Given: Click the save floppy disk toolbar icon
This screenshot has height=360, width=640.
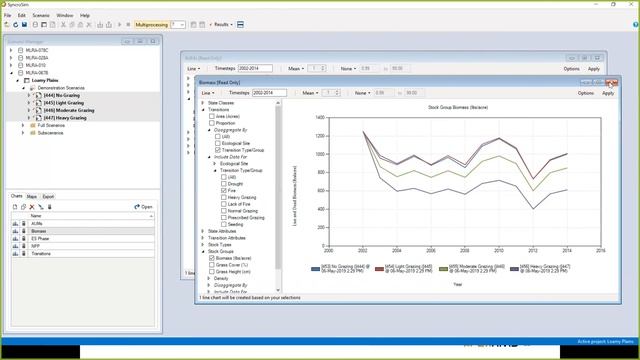Looking at the screenshot, I should 24,25.
